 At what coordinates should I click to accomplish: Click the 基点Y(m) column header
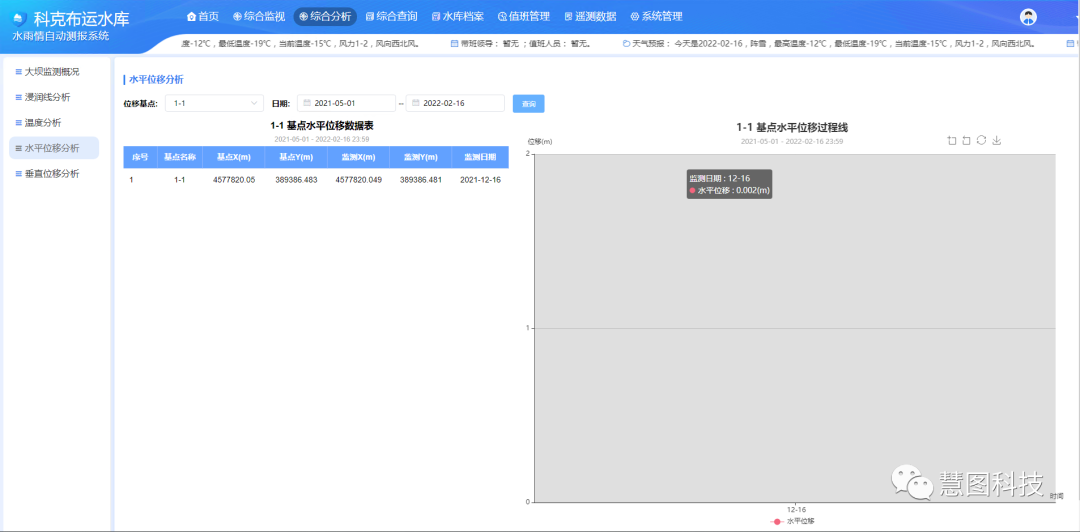[296, 157]
